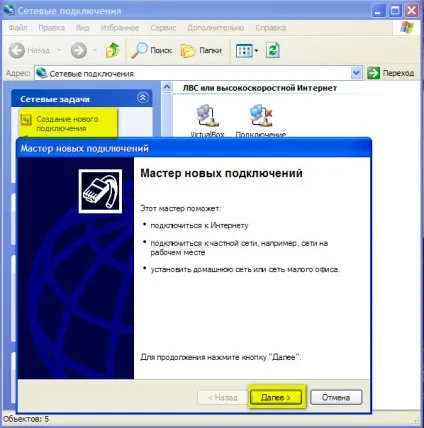Open the Вид menu
This screenshot has width=424, height=428.
pyautogui.click(x=82, y=28)
